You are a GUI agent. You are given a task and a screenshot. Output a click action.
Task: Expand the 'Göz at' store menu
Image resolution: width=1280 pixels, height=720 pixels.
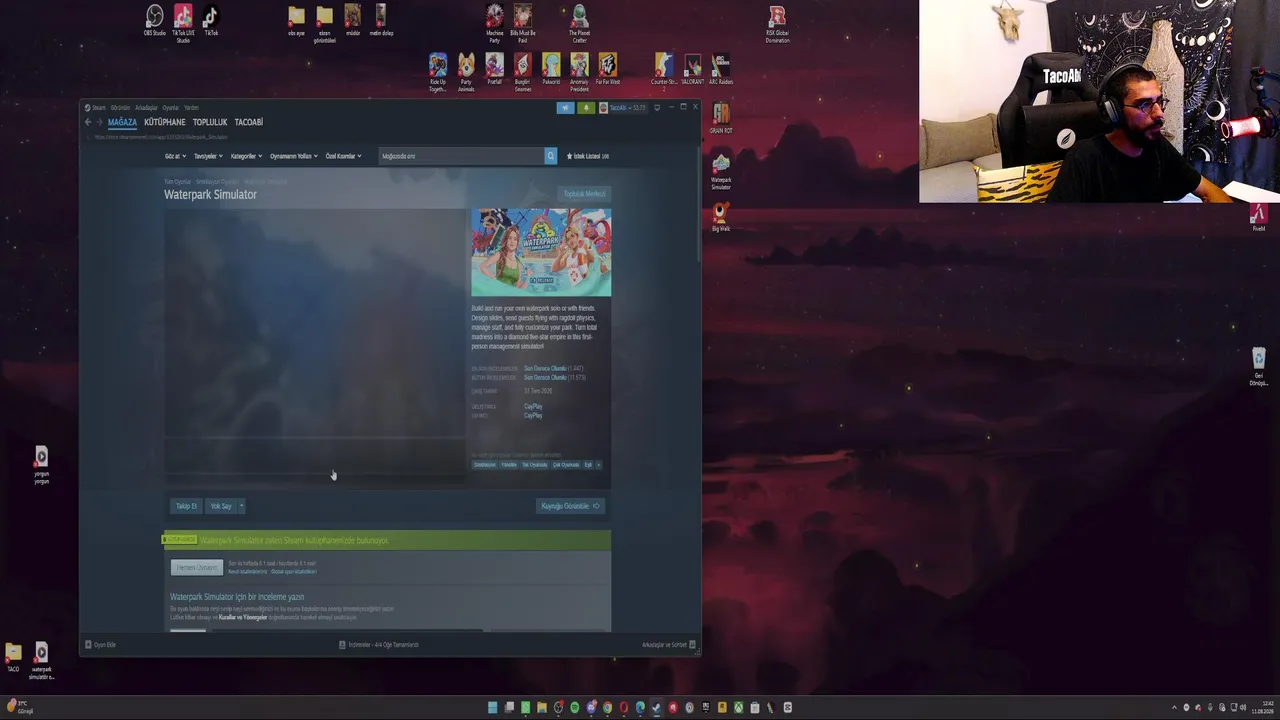pos(176,156)
